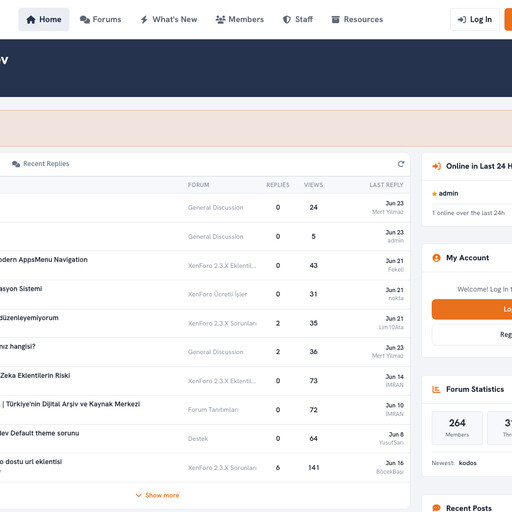Open XenForo 2.3.X Eklenti forum with 73 views
This screenshot has width=512, height=512.
(222, 381)
